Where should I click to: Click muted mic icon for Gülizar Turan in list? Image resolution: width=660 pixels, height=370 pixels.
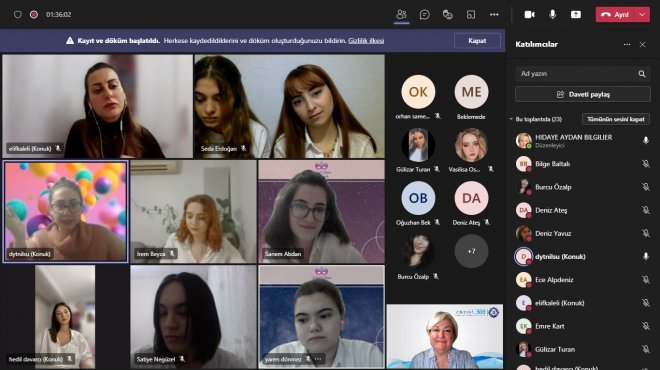pyautogui.click(x=646, y=349)
